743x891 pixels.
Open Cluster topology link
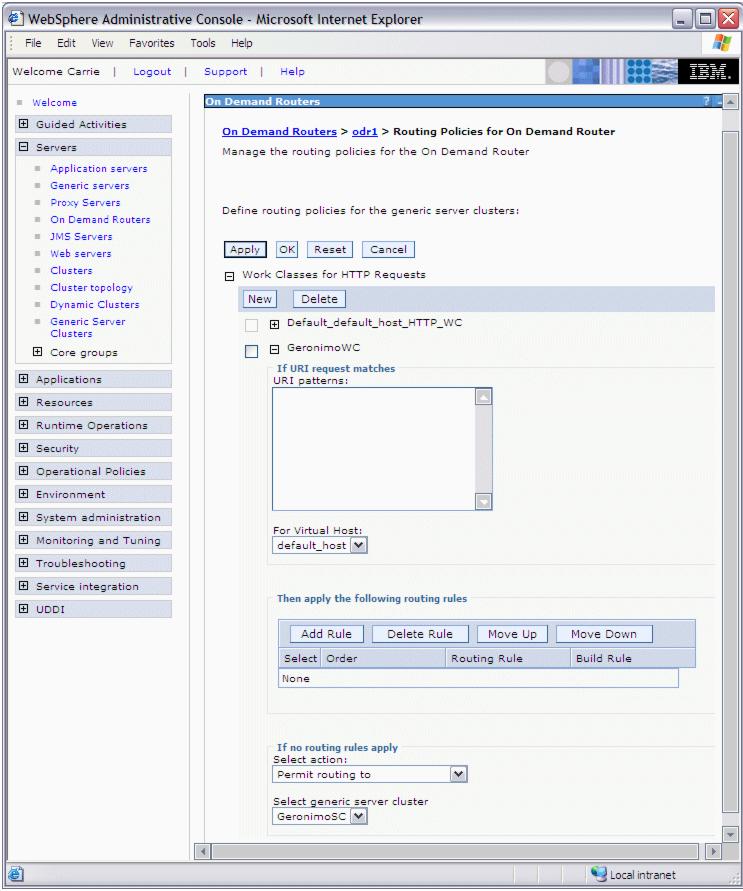(91, 288)
